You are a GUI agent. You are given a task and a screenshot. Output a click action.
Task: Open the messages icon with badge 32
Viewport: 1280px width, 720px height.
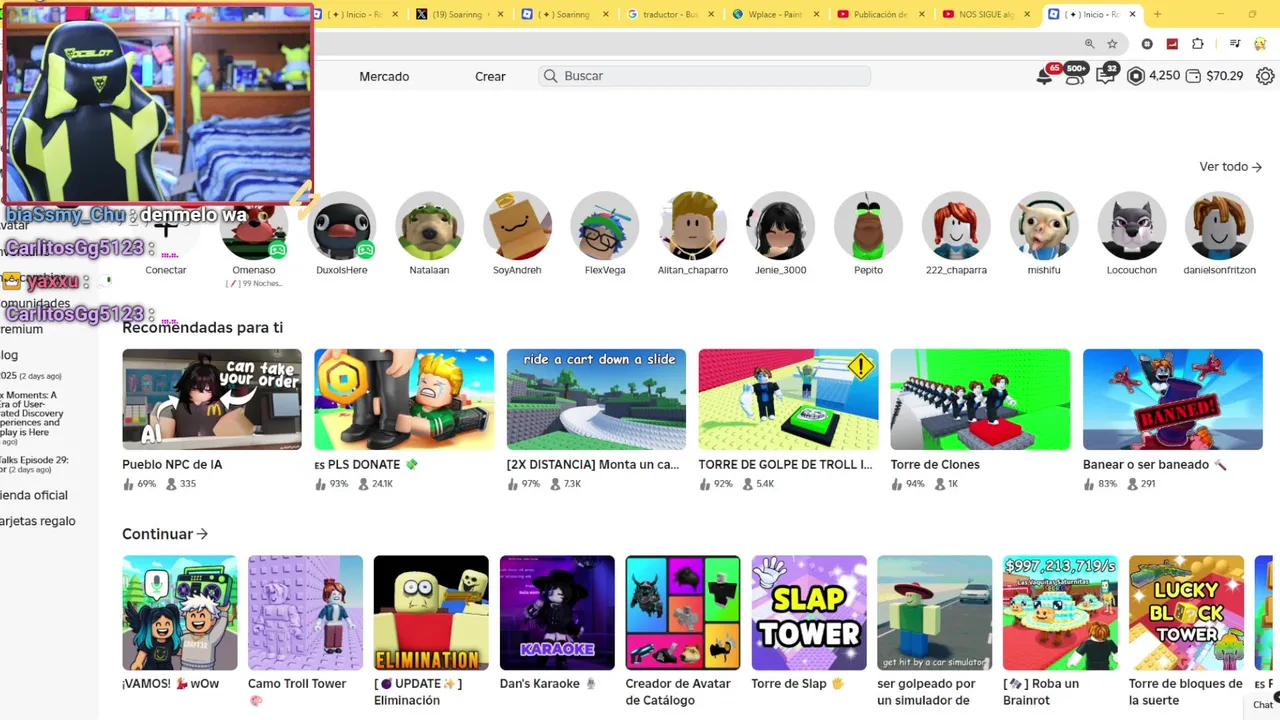click(x=1106, y=75)
